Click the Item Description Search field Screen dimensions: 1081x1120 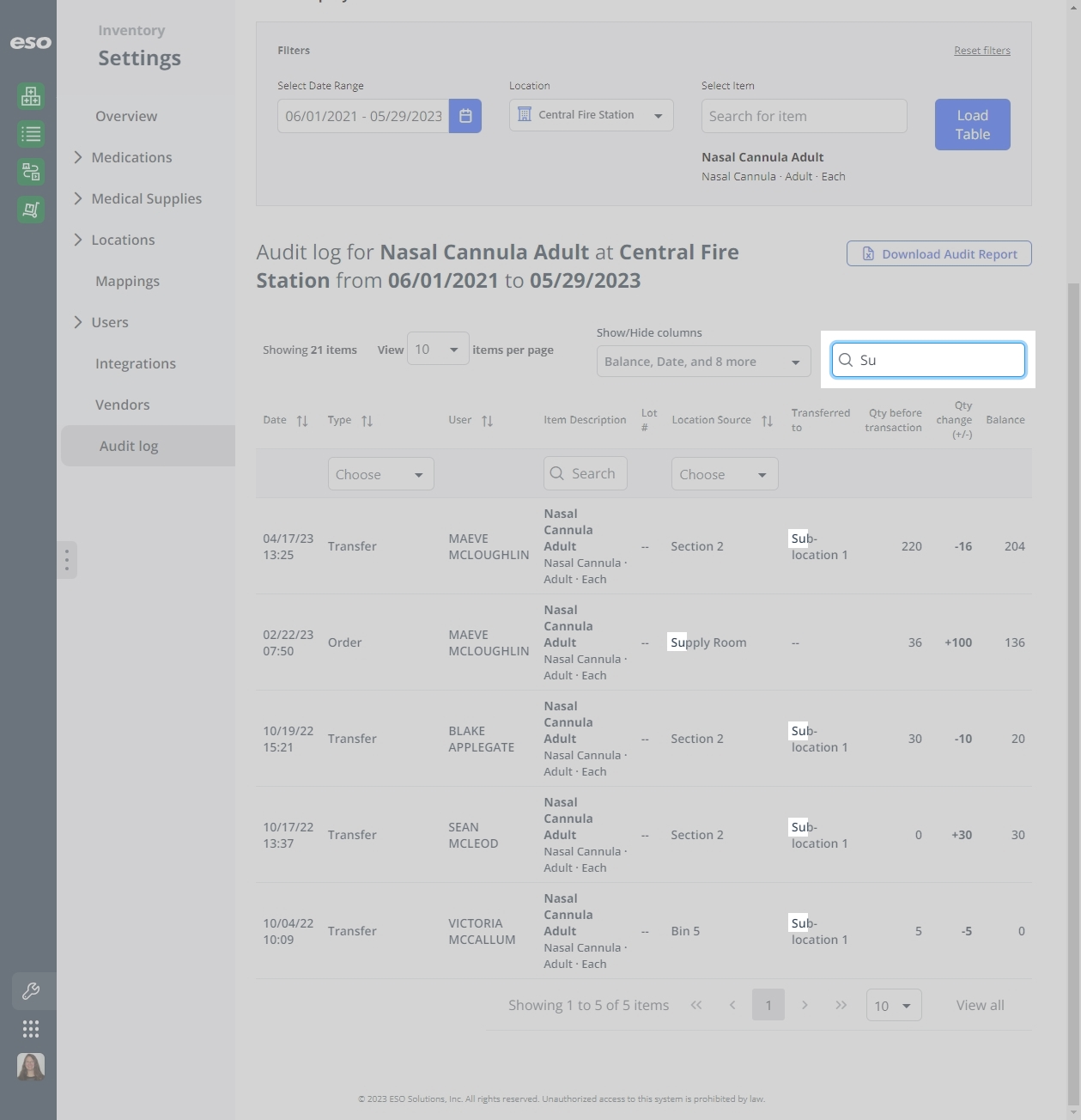tap(586, 473)
